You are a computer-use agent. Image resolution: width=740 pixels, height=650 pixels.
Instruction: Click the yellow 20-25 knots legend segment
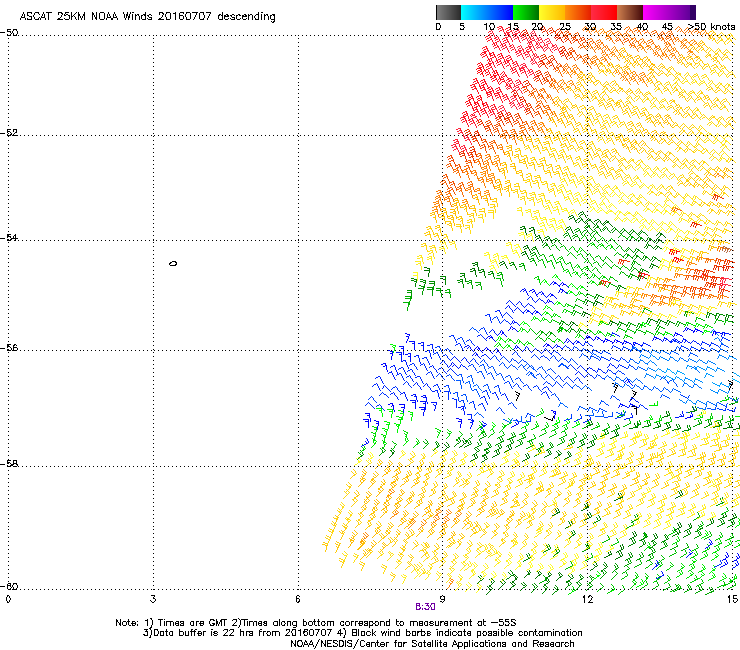552,12
